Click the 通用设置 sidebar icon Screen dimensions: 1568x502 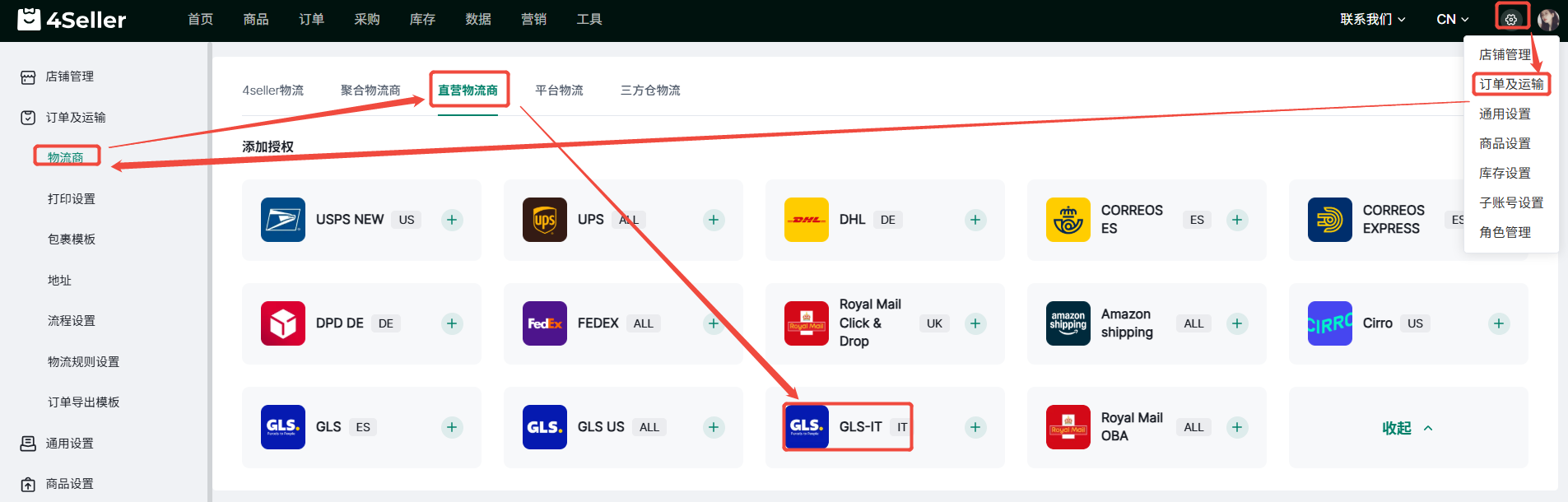point(28,444)
